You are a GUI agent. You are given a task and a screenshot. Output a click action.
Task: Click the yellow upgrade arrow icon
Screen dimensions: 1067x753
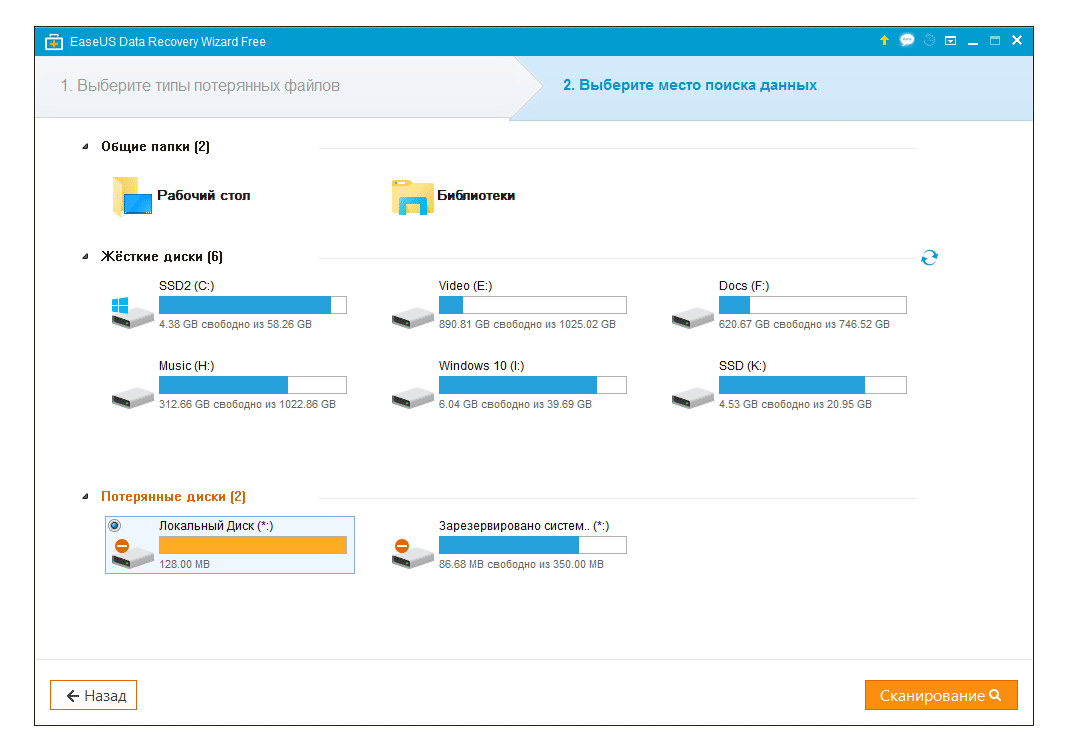[x=884, y=41]
